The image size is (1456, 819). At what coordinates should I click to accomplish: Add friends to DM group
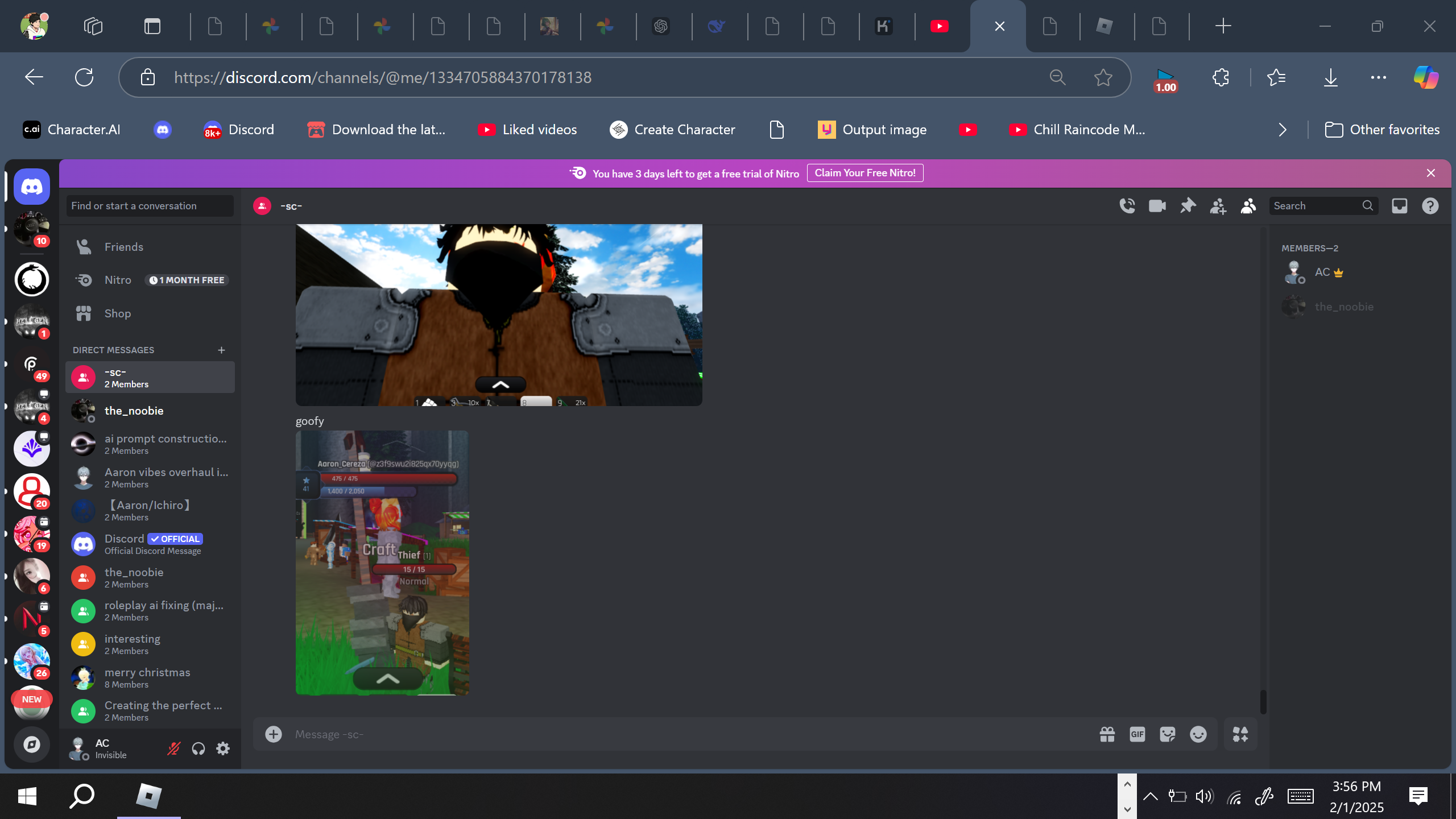pos(1218,206)
